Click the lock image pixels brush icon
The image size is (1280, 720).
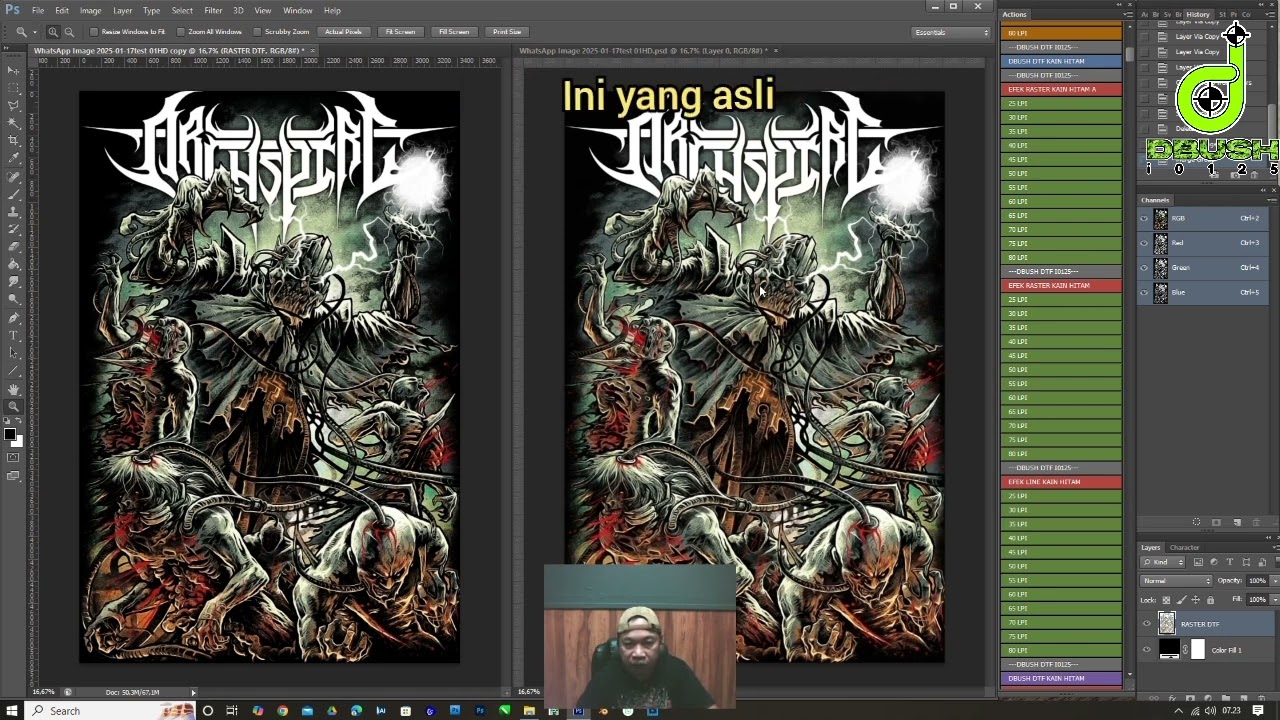coord(1181,600)
